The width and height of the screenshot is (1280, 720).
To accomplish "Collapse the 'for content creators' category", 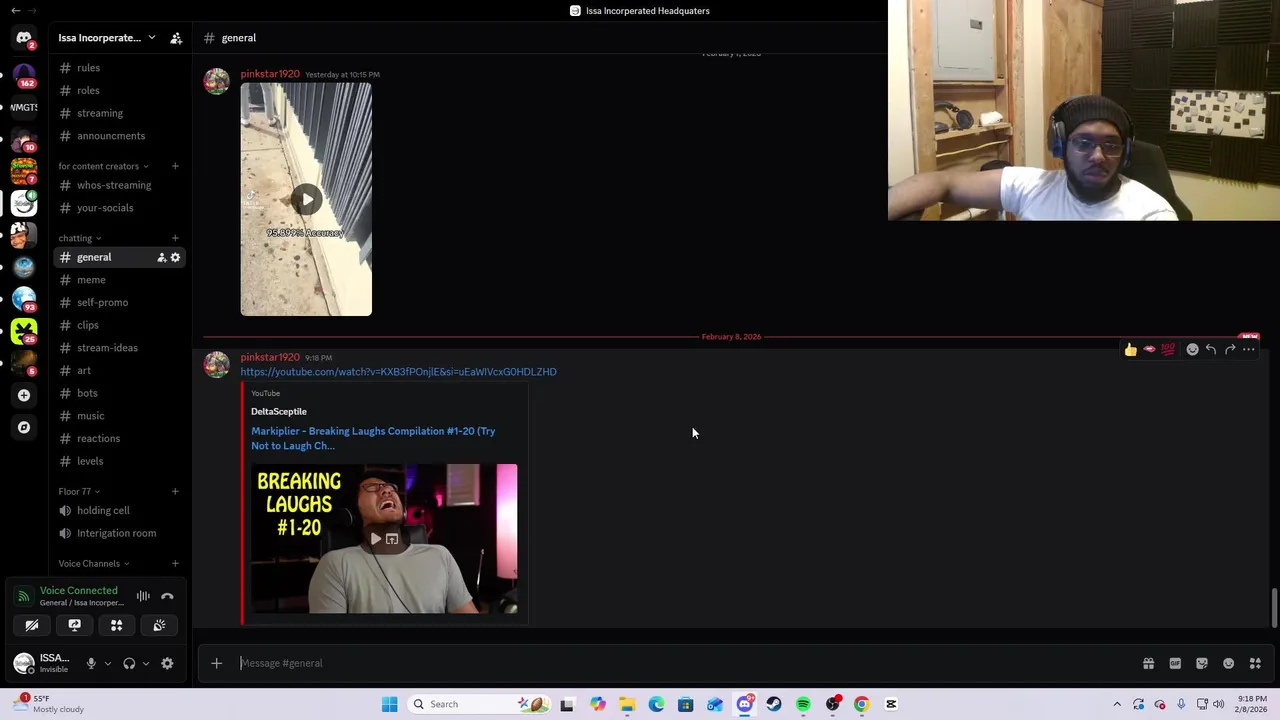I will [x=103, y=166].
